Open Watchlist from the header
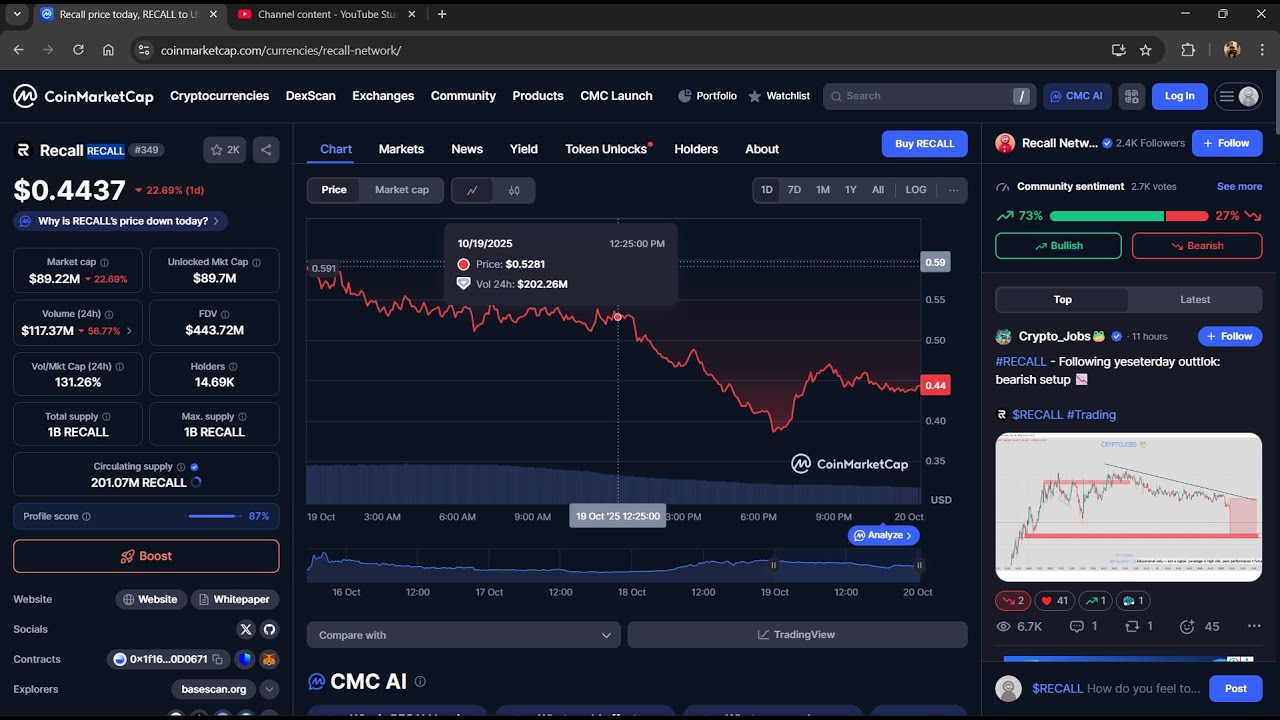The width and height of the screenshot is (1280, 720). tap(779, 96)
